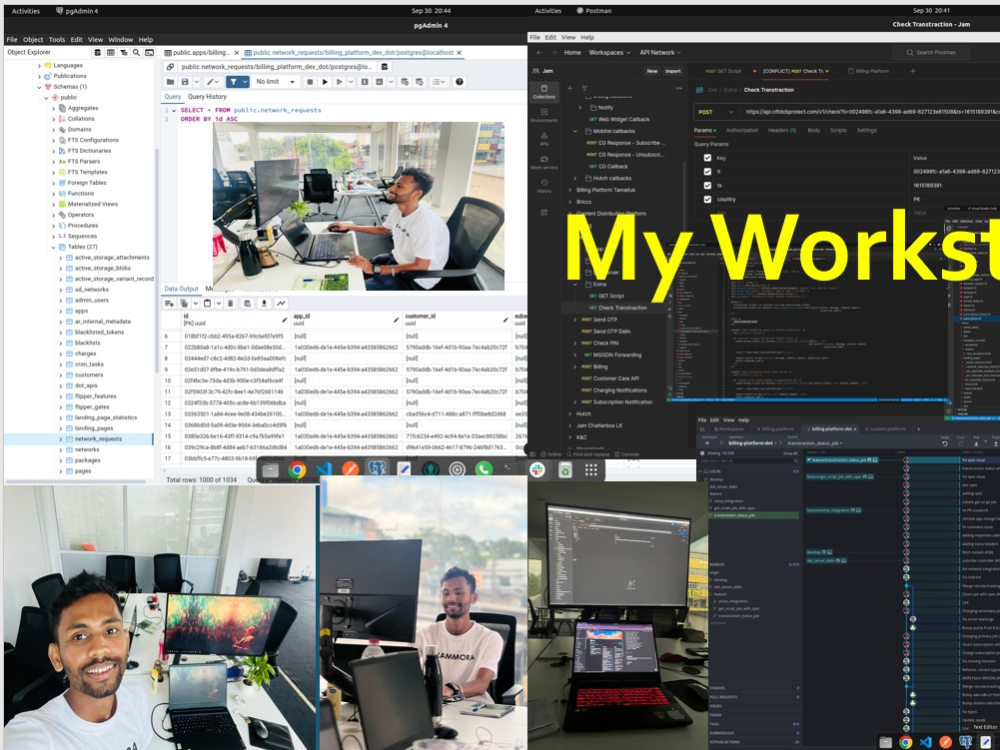Click the New button in Postman

pyautogui.click(x=652, y=71)
